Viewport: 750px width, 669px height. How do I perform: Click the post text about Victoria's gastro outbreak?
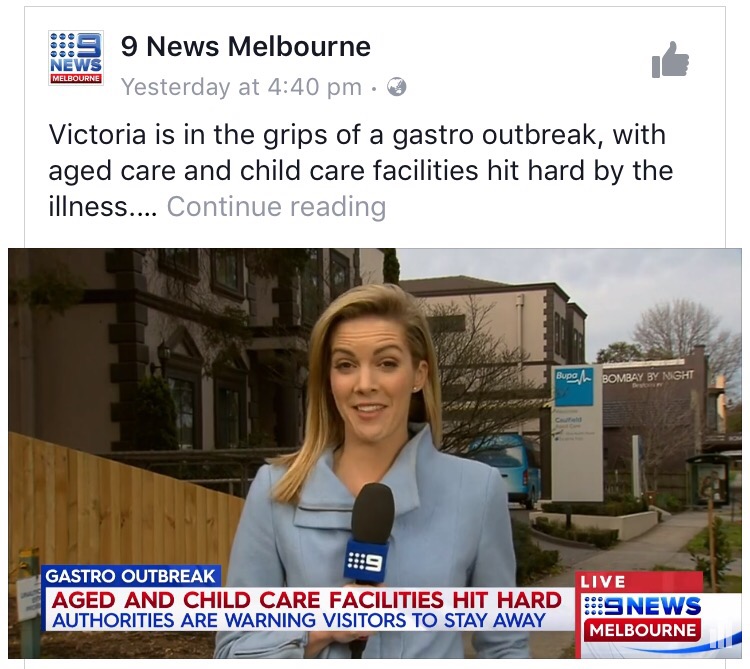click(361, 170)
